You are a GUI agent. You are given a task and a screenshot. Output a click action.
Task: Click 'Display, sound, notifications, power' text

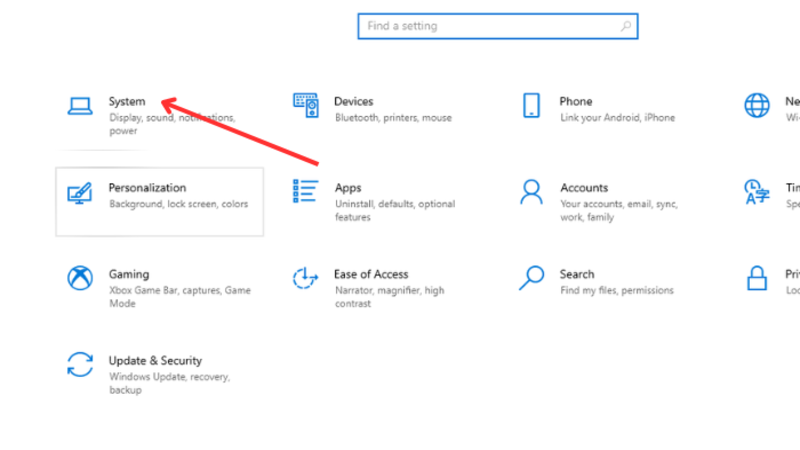pos(172,124)
